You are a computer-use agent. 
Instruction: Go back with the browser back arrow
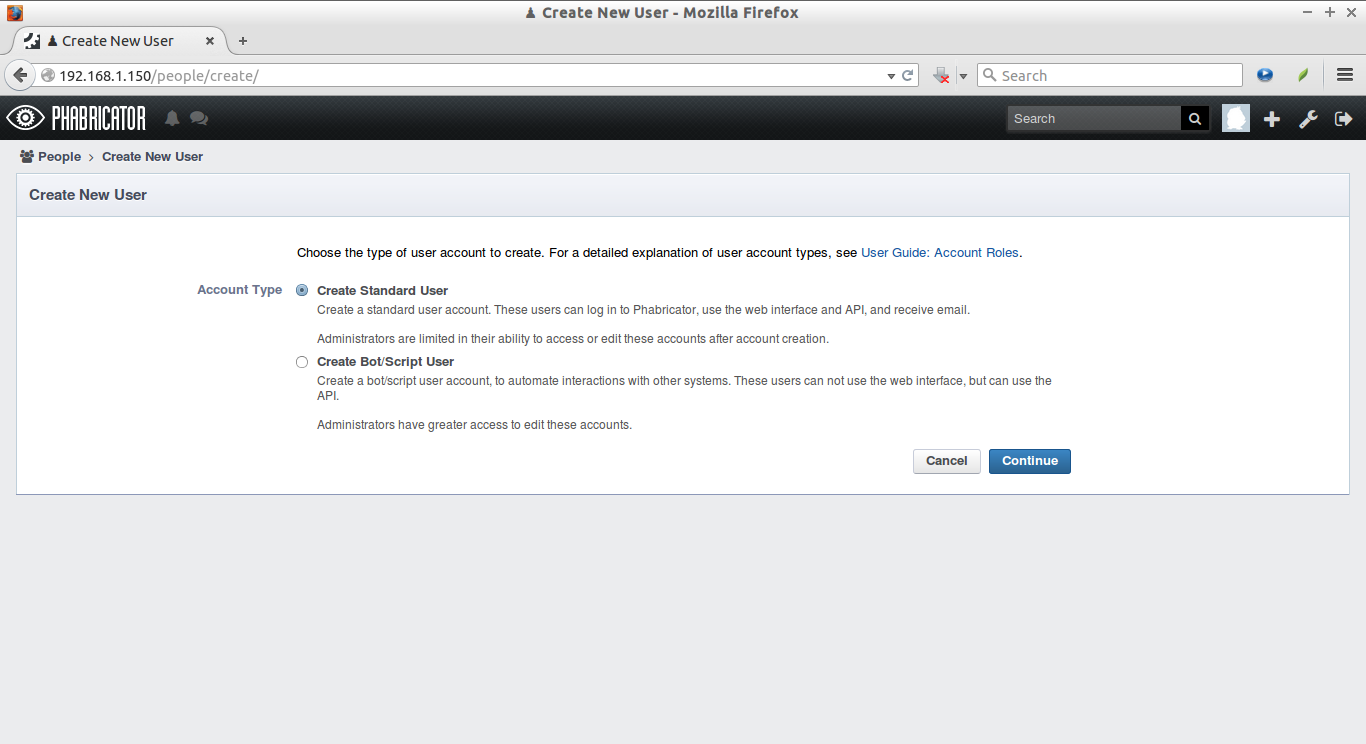(x=20, y=75)
